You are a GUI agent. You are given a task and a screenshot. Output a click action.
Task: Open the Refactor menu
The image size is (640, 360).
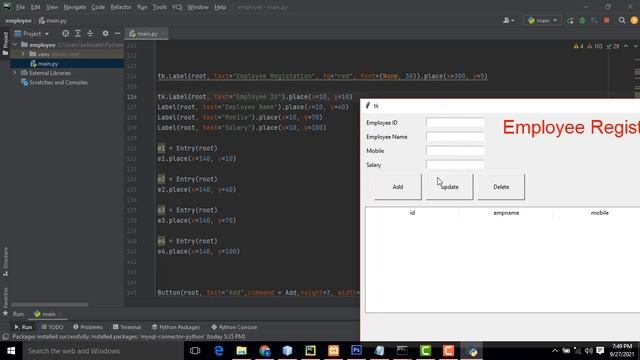coord(121,7)
